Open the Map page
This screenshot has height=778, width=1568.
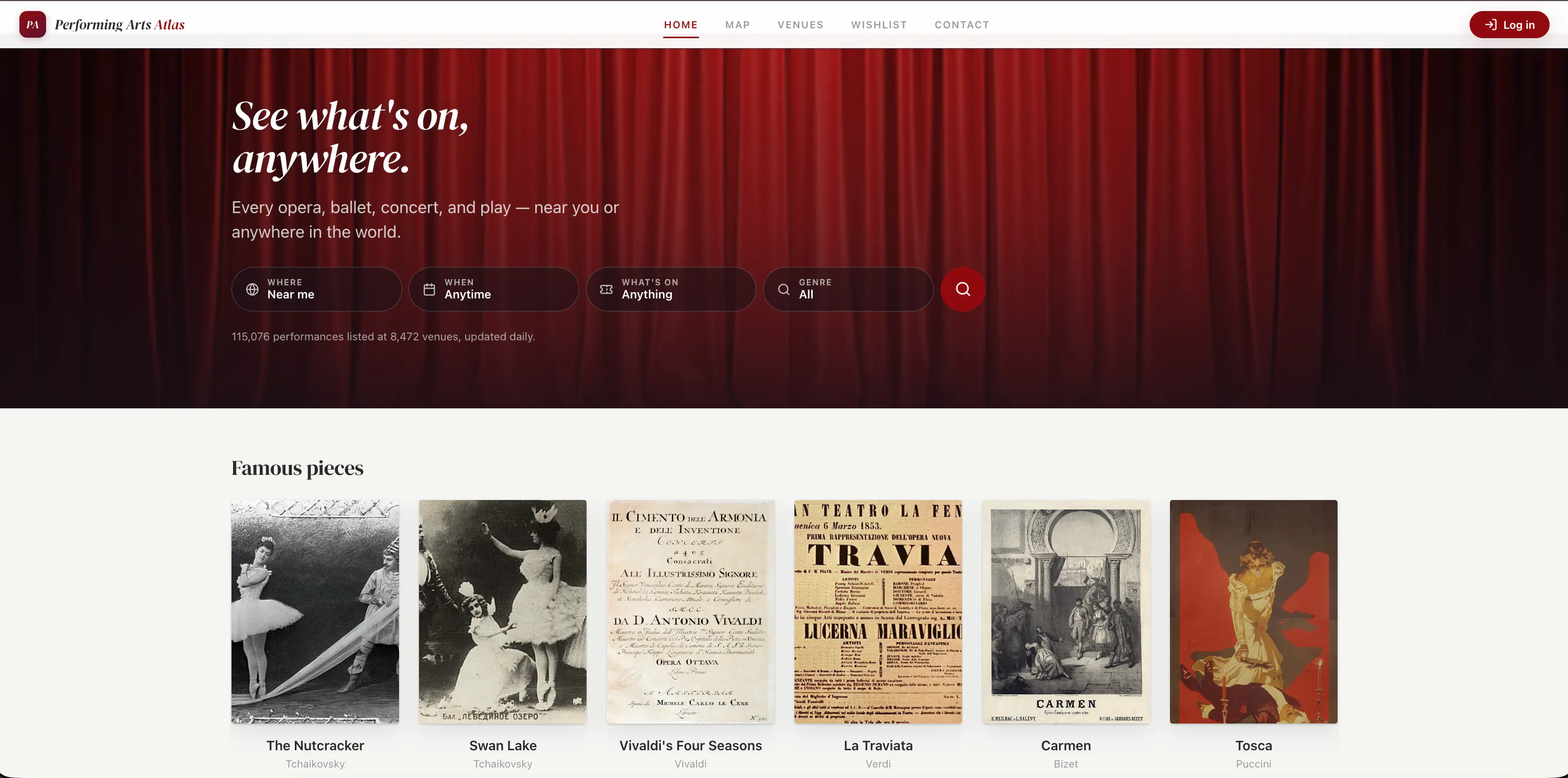(x=737, y=25)
